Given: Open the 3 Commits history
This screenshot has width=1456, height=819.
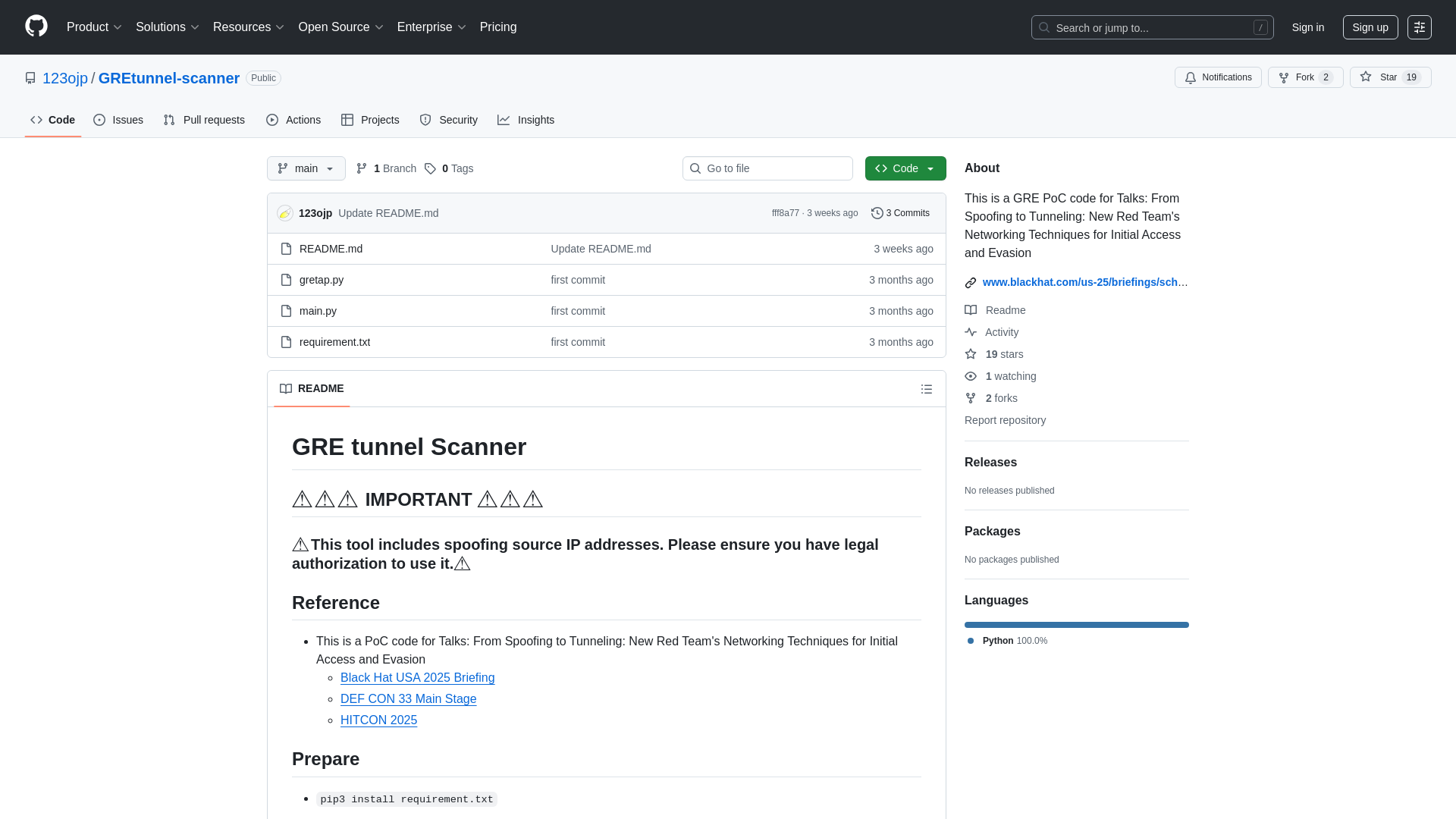Looking at the screenshot, I should coord(900,213).
